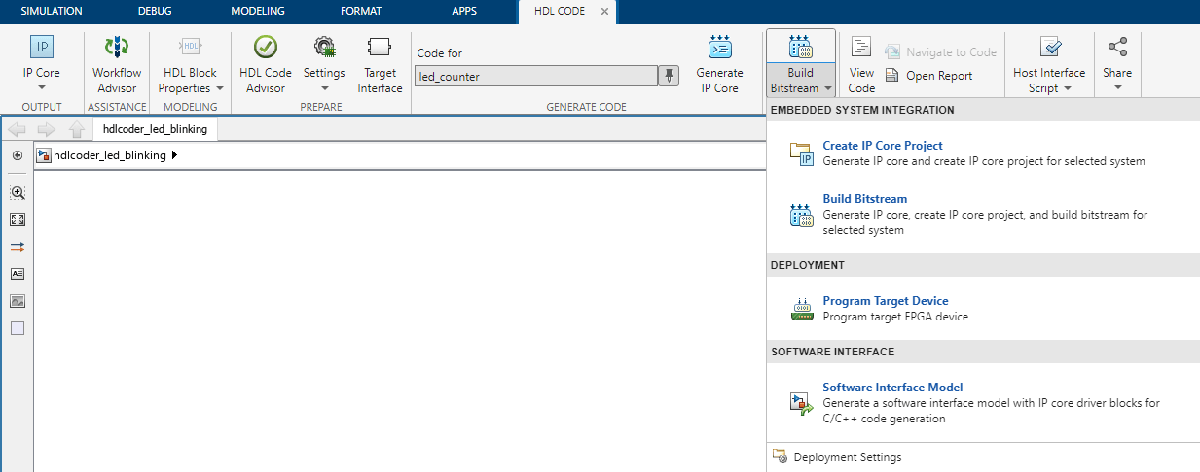Insert an annotation from the palette
The image size is (1200, 472).
point(17,273)
